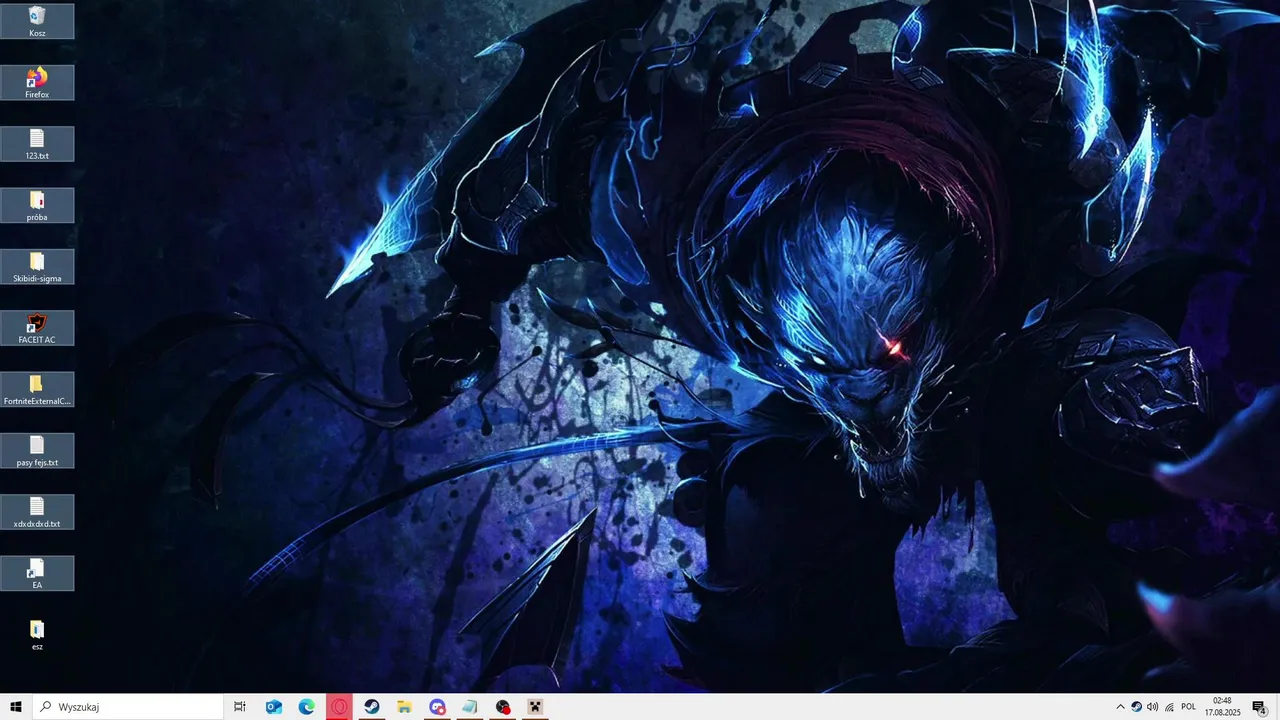
Task: Open Outlook from the taskbar
Action: (273, 707)
